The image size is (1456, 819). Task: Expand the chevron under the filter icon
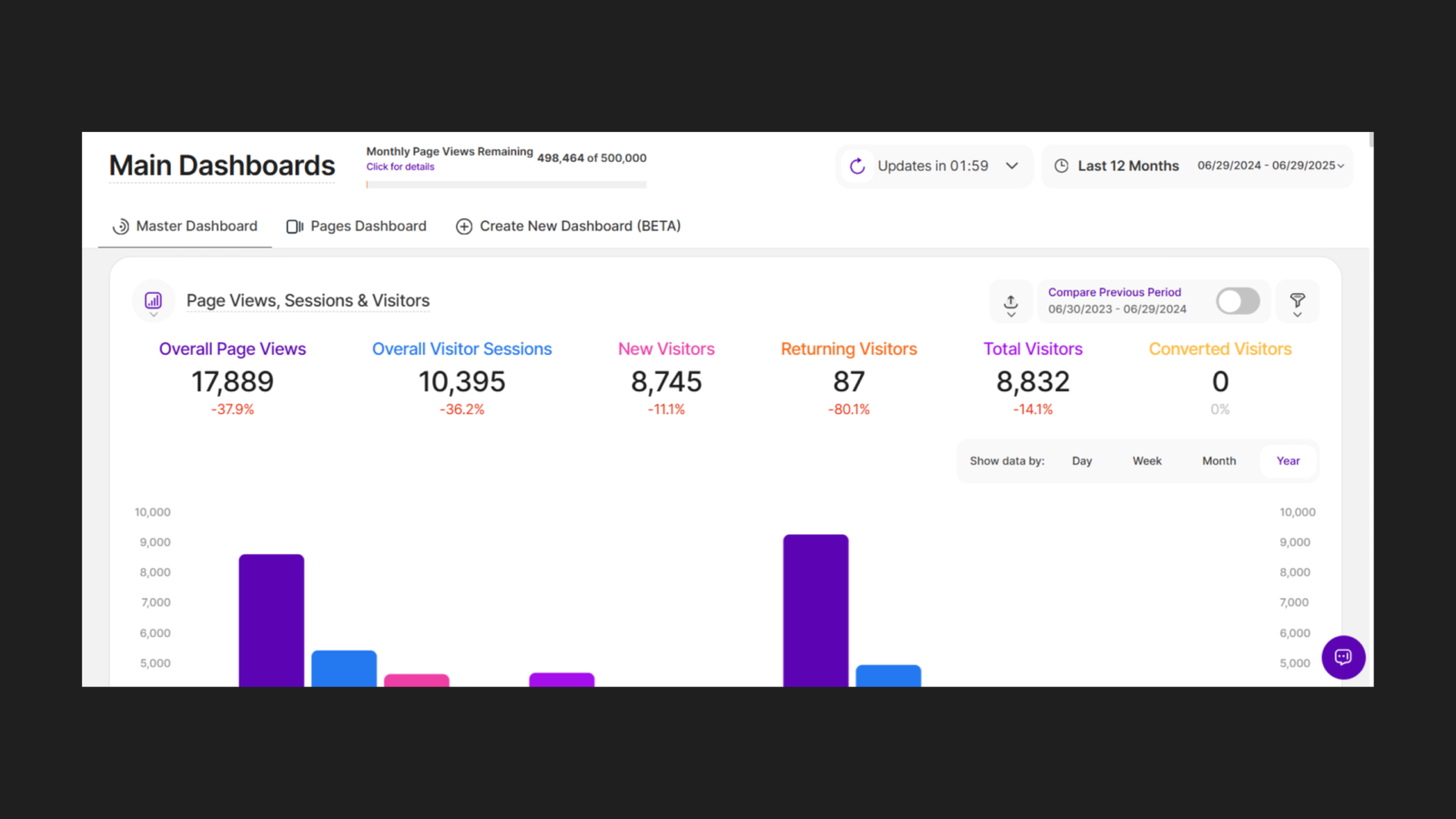point(1298,313)
